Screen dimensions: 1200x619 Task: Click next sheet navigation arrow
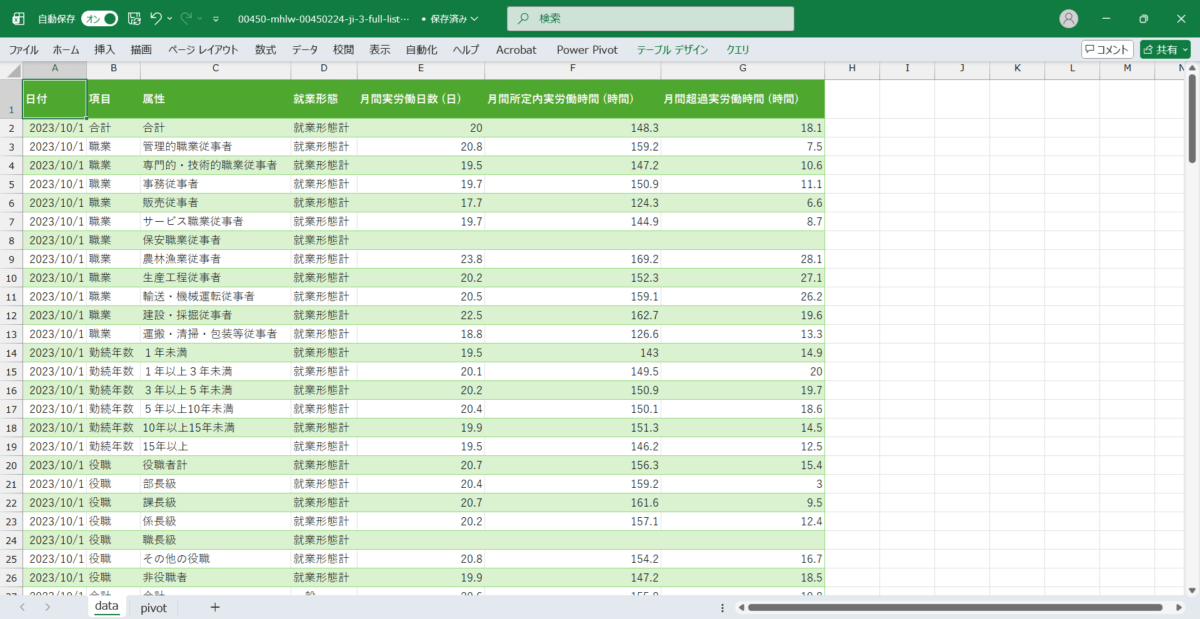[47, 607]
